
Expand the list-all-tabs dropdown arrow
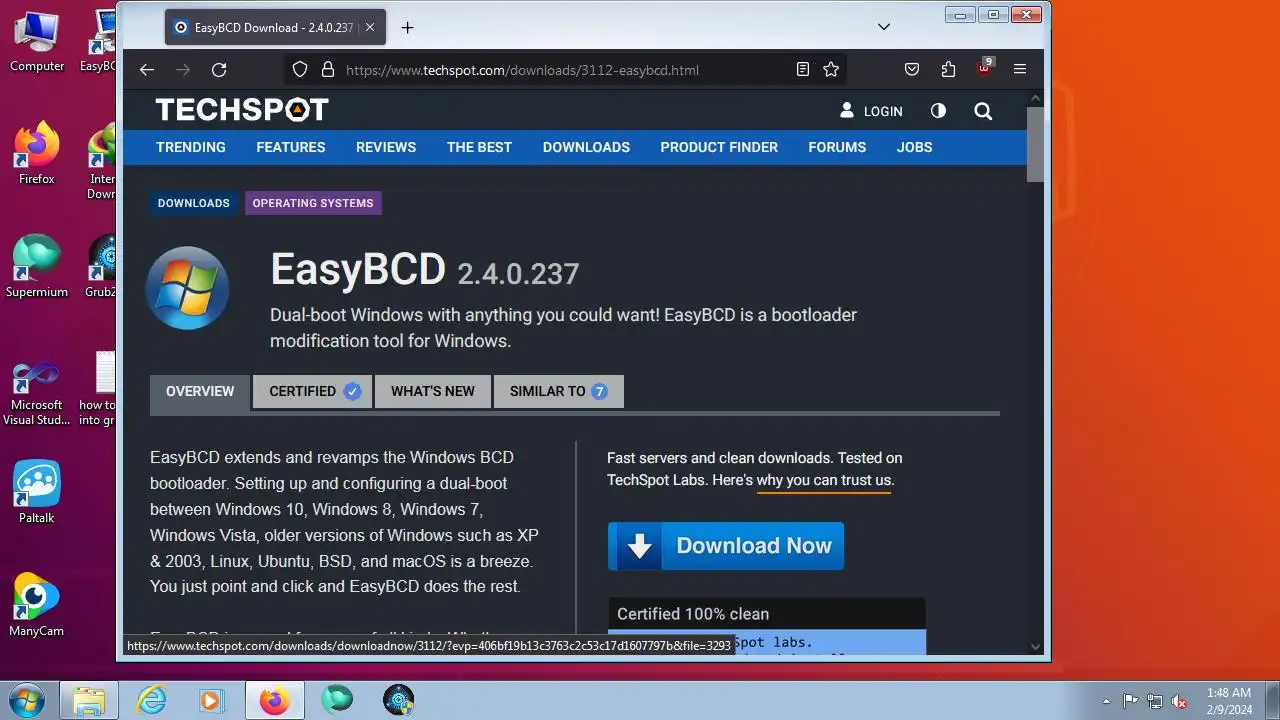pyautogui.click(x=884, y=27)
